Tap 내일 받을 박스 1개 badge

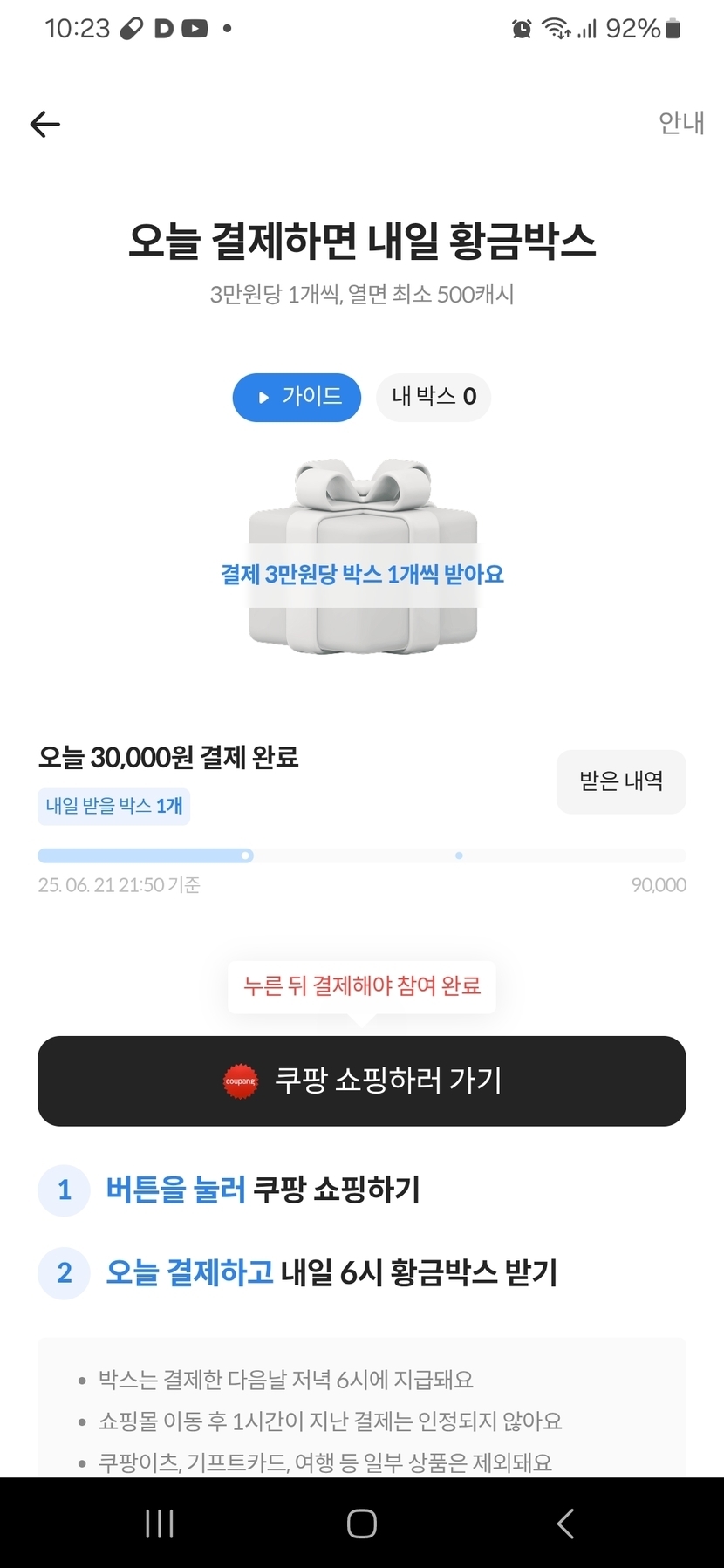point(113,806)
